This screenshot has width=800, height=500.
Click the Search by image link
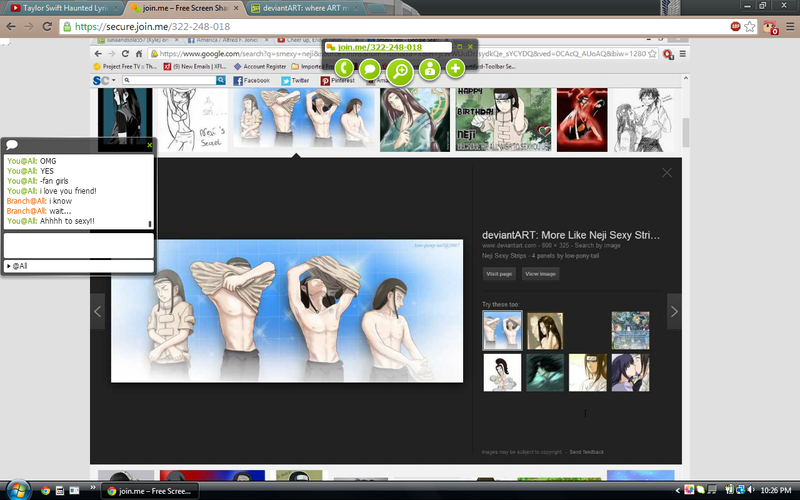coord(597,245)
